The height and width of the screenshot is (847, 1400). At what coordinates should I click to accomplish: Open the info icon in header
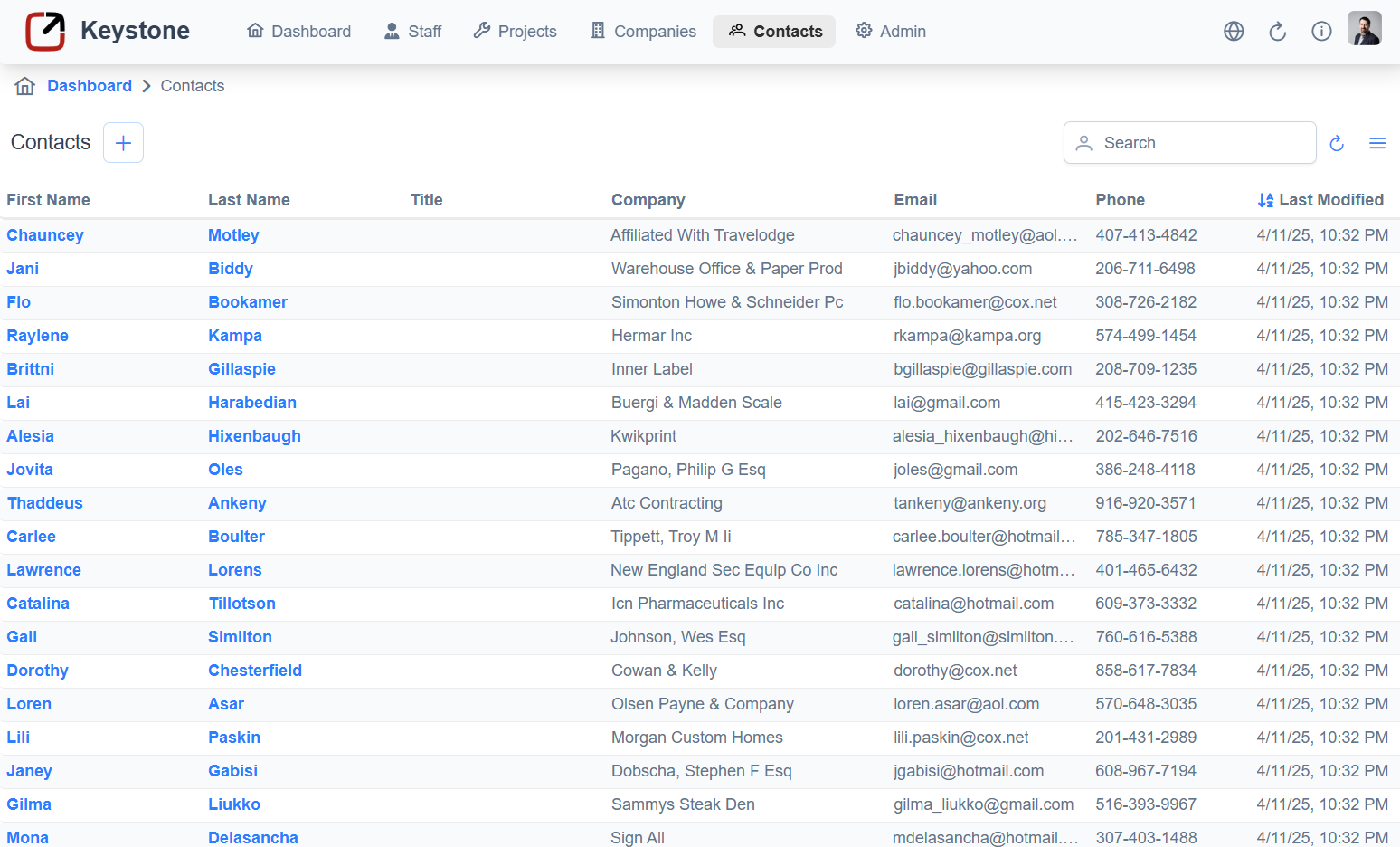coord(1321,32)
